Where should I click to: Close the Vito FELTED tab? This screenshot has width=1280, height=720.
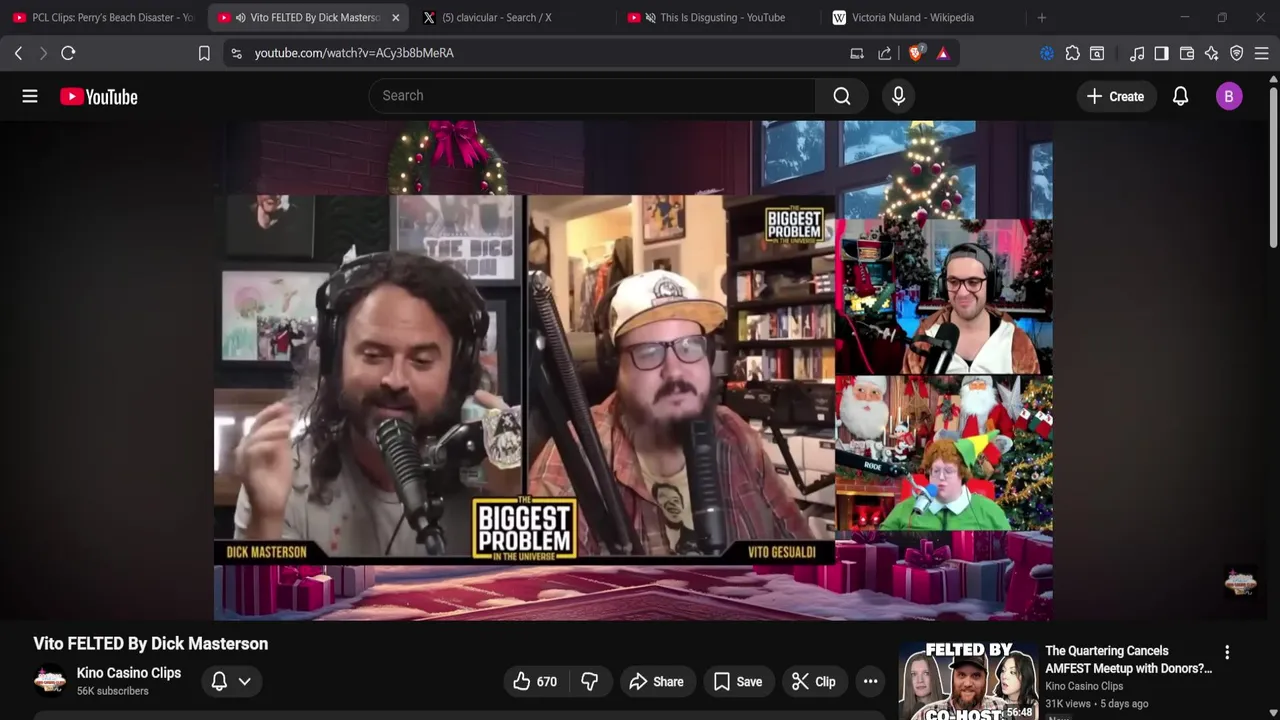(x=396, y=17)
